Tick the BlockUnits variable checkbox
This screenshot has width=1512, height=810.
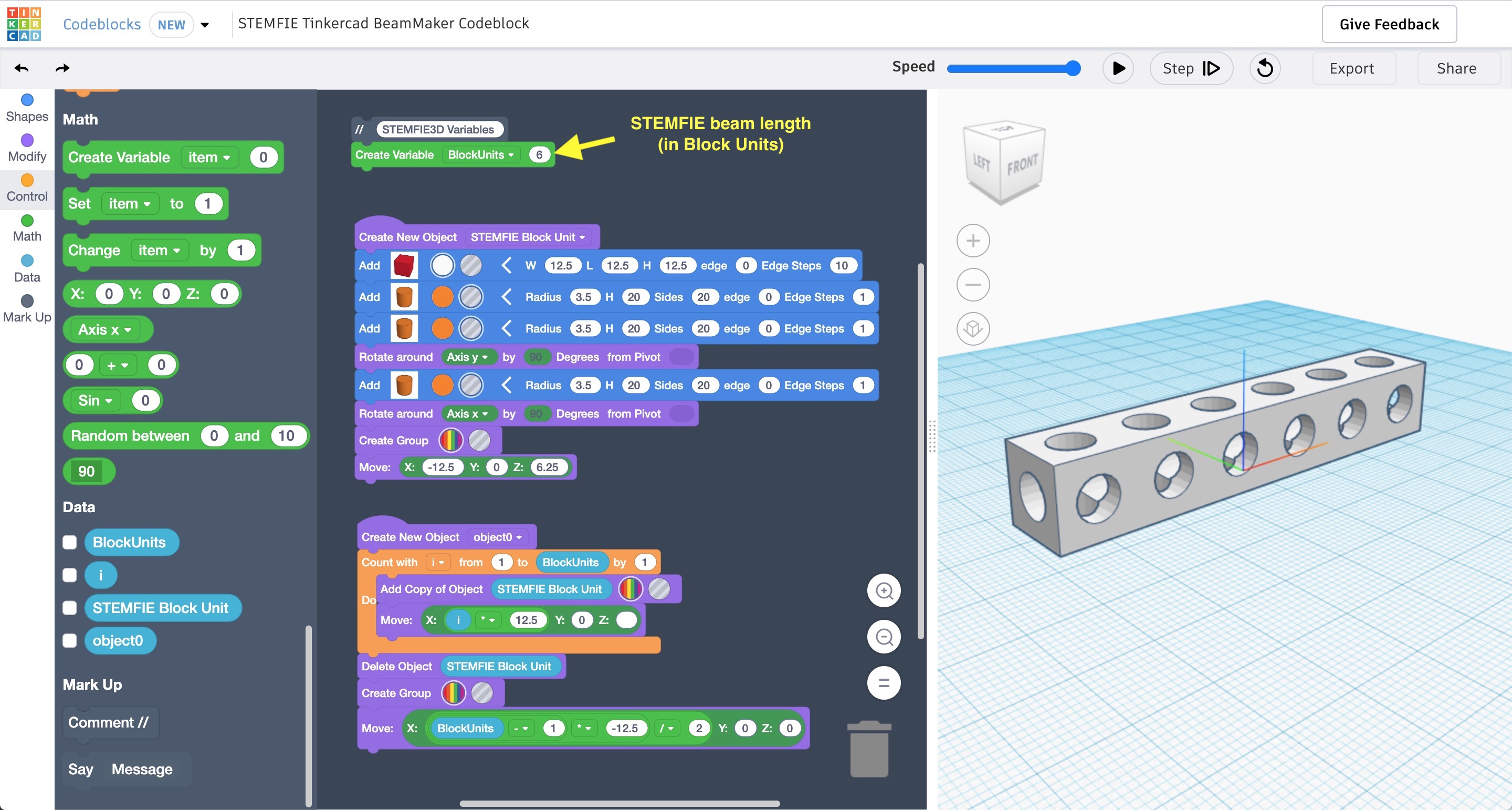click(x=70, y=542)
